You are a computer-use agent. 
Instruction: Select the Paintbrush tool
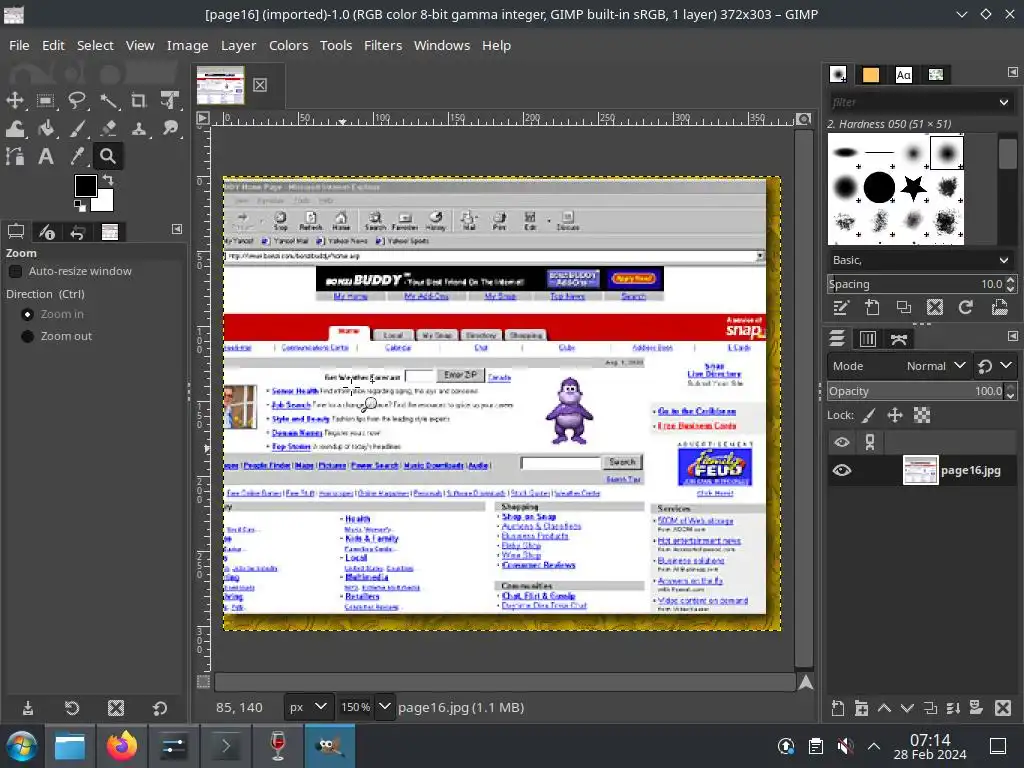click(x=76, y=128)
